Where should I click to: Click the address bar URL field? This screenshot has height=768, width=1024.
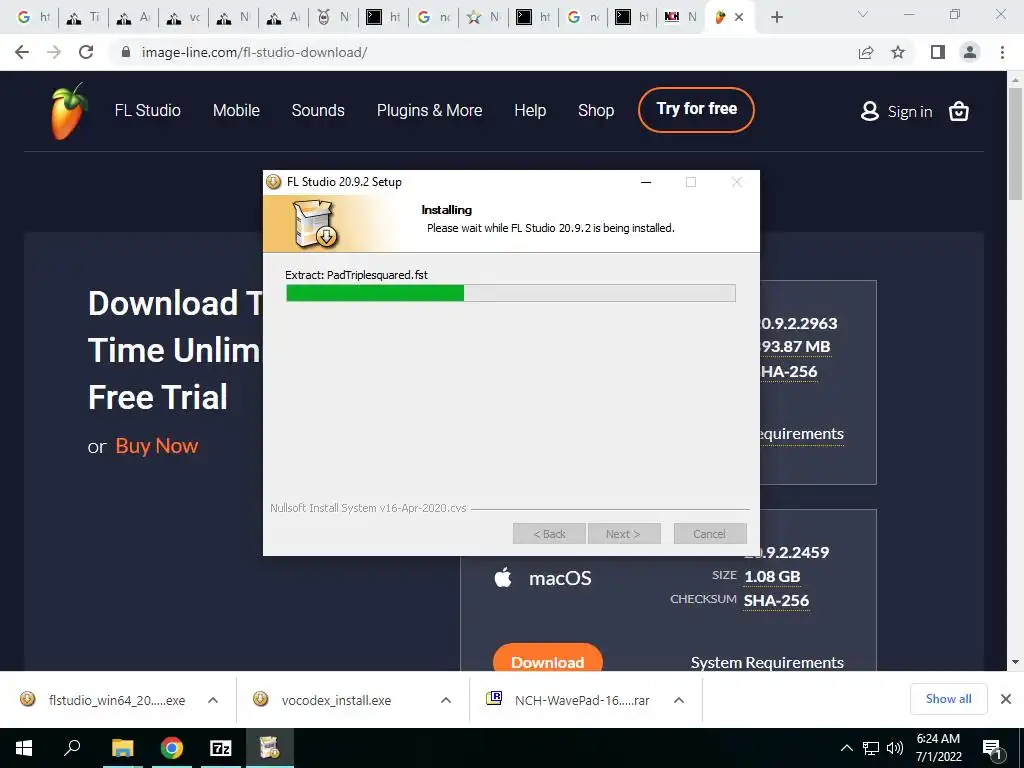pos(483,52)
